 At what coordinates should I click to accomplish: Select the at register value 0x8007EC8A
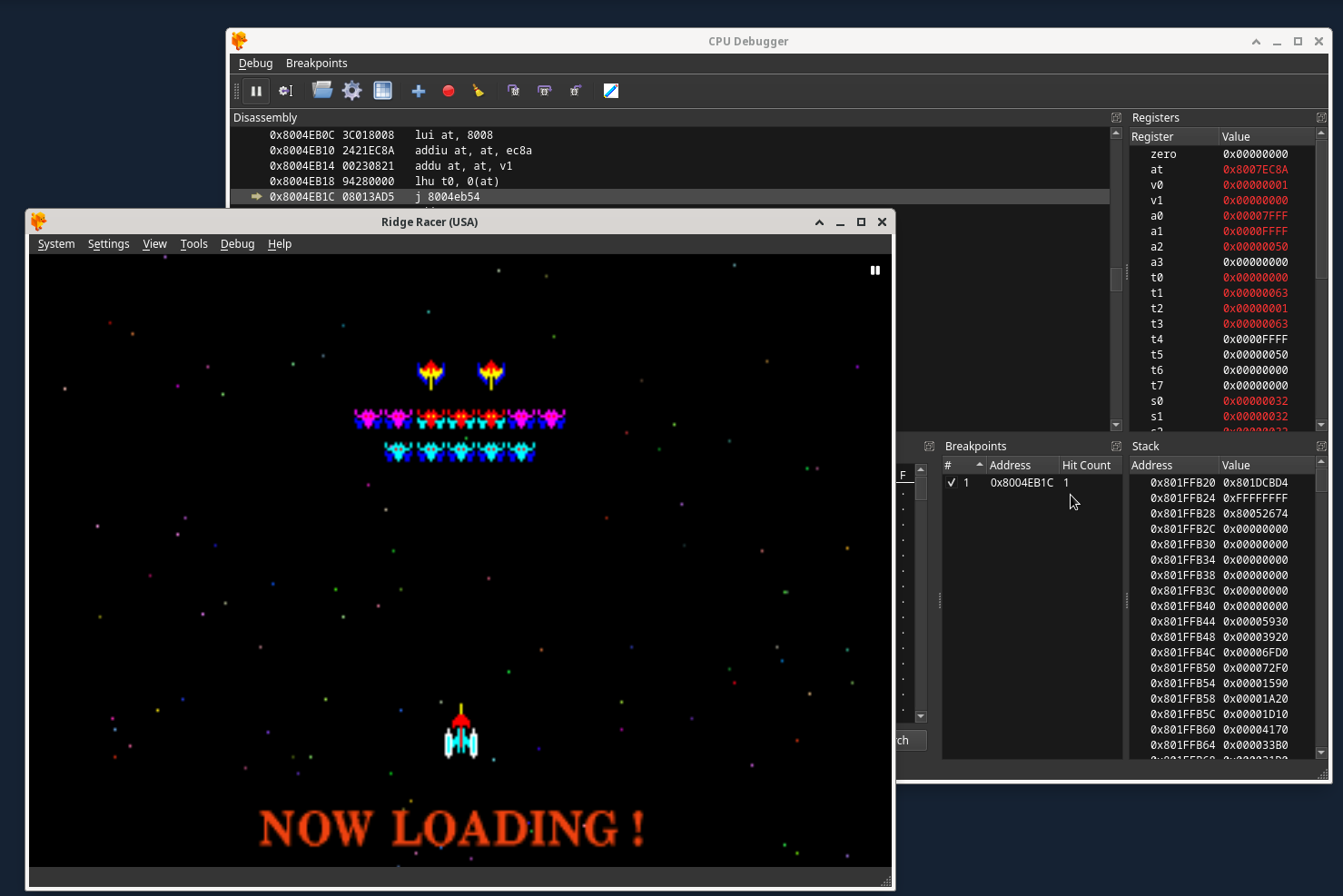[x=1255, y=170]
